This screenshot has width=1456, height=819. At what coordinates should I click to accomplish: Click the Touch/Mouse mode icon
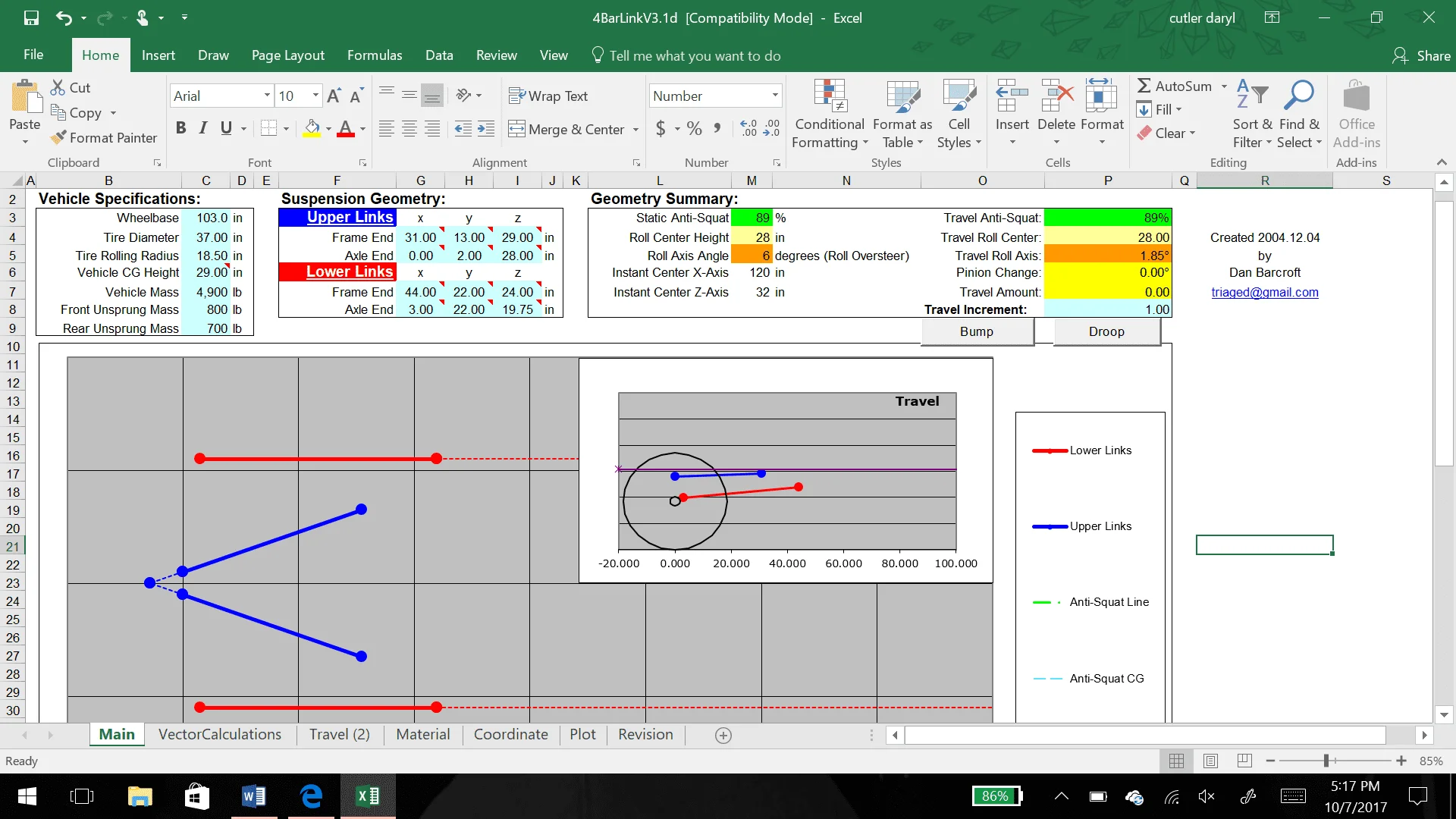(142, 17)
